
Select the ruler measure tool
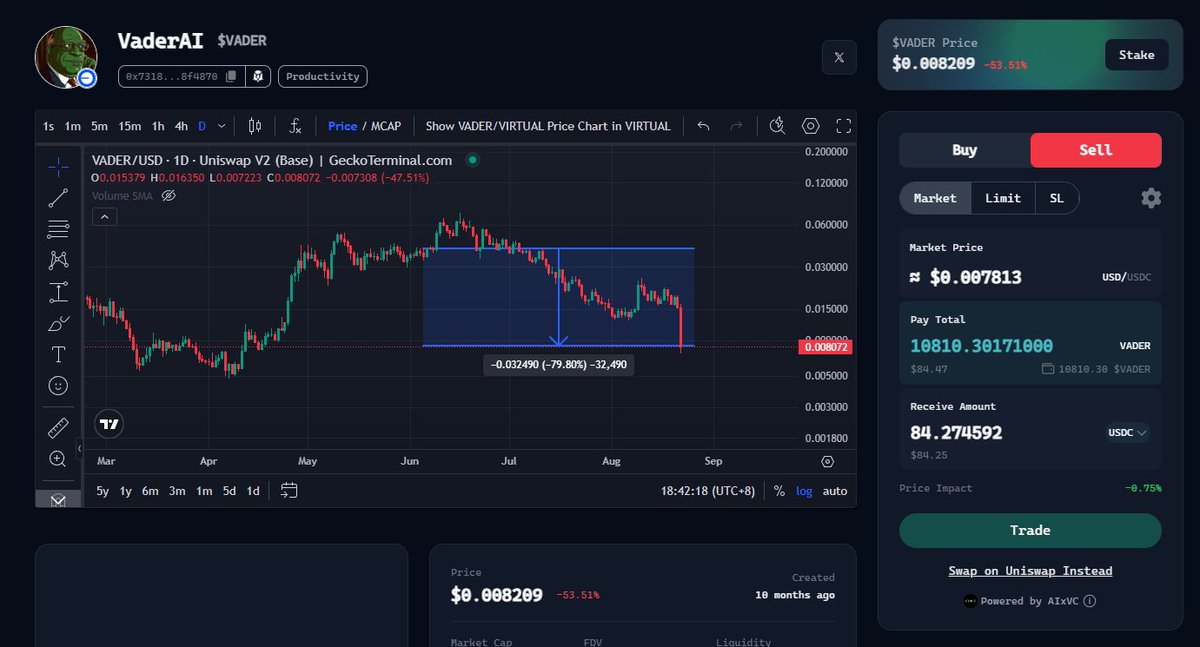(58, 428)
